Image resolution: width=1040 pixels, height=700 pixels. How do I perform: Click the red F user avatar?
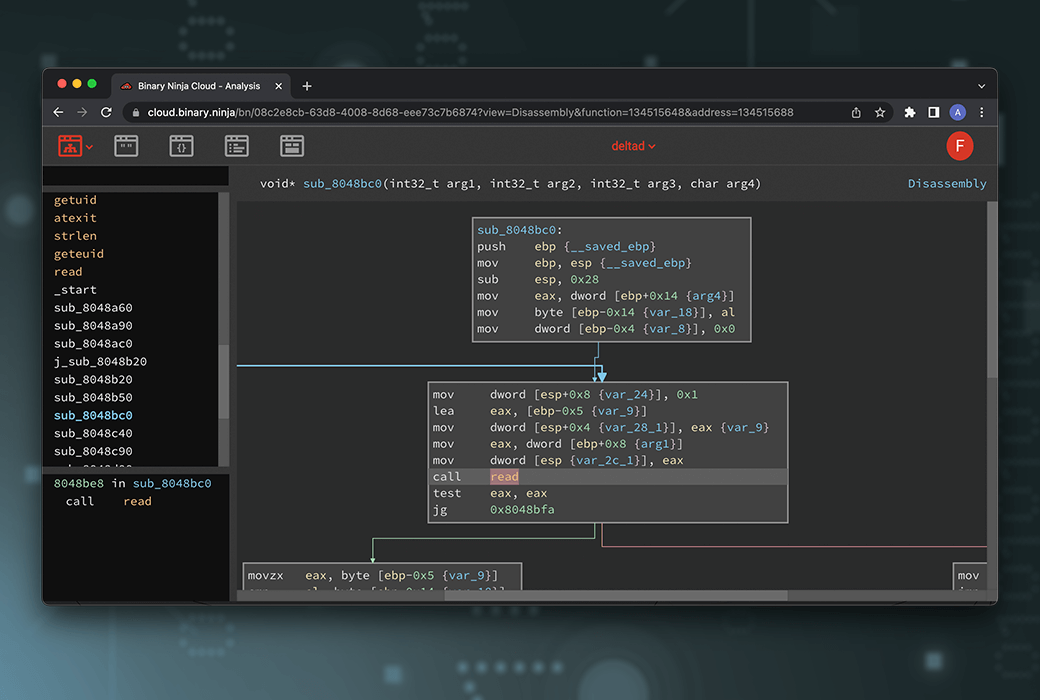click(x=959, y=146)
